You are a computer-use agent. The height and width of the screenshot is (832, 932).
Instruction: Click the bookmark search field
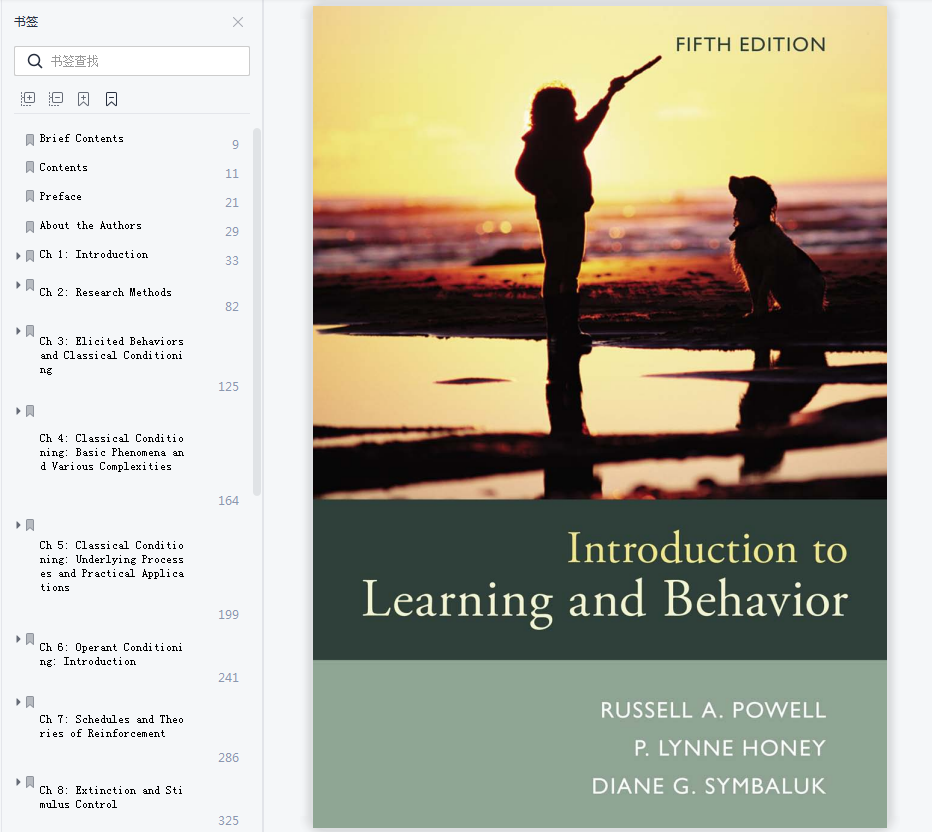[132, 61]
